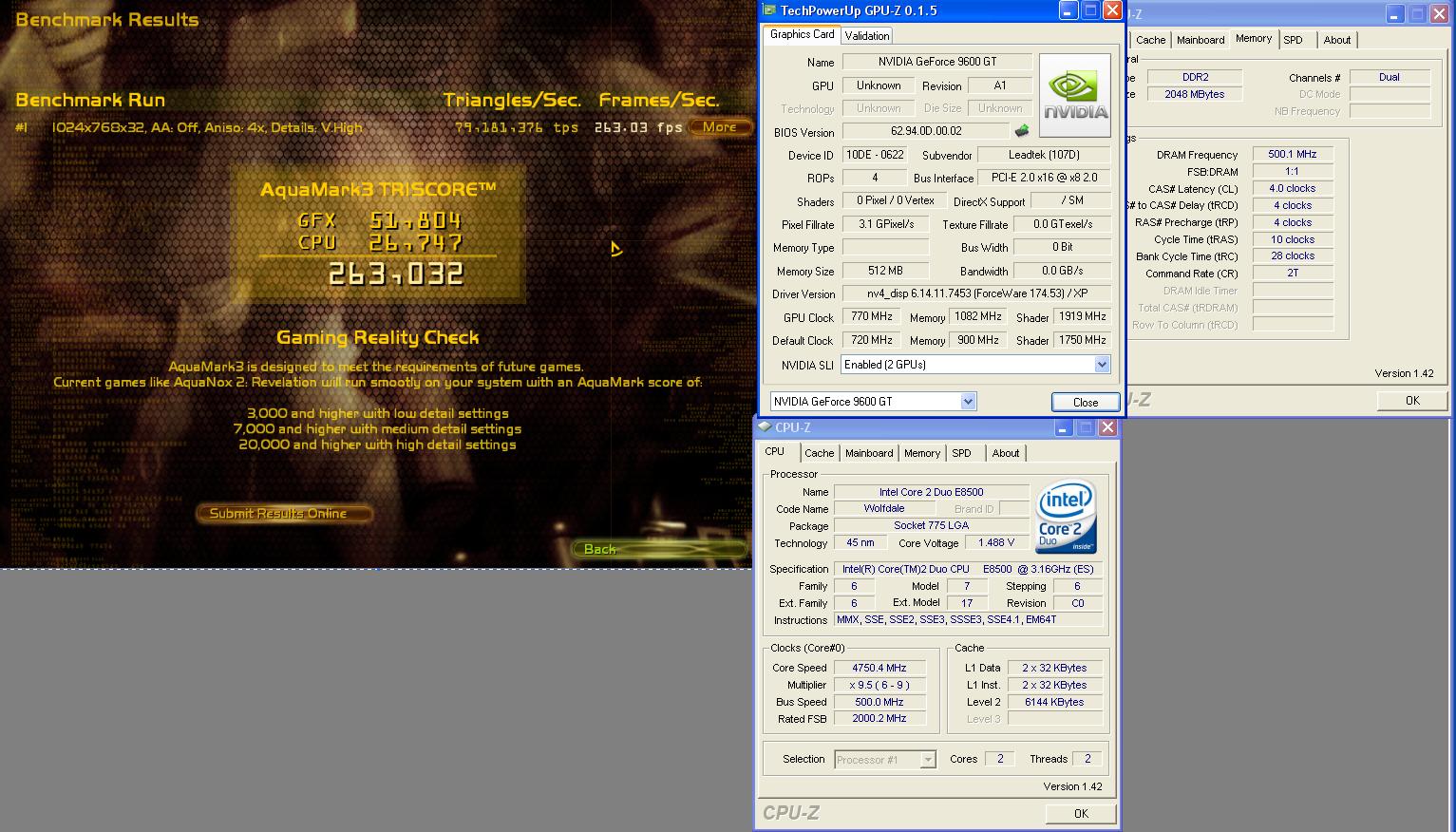
Task: Switch to GPU-Z Validation tab
Action: pyautogui.click(x=867, y=36)
